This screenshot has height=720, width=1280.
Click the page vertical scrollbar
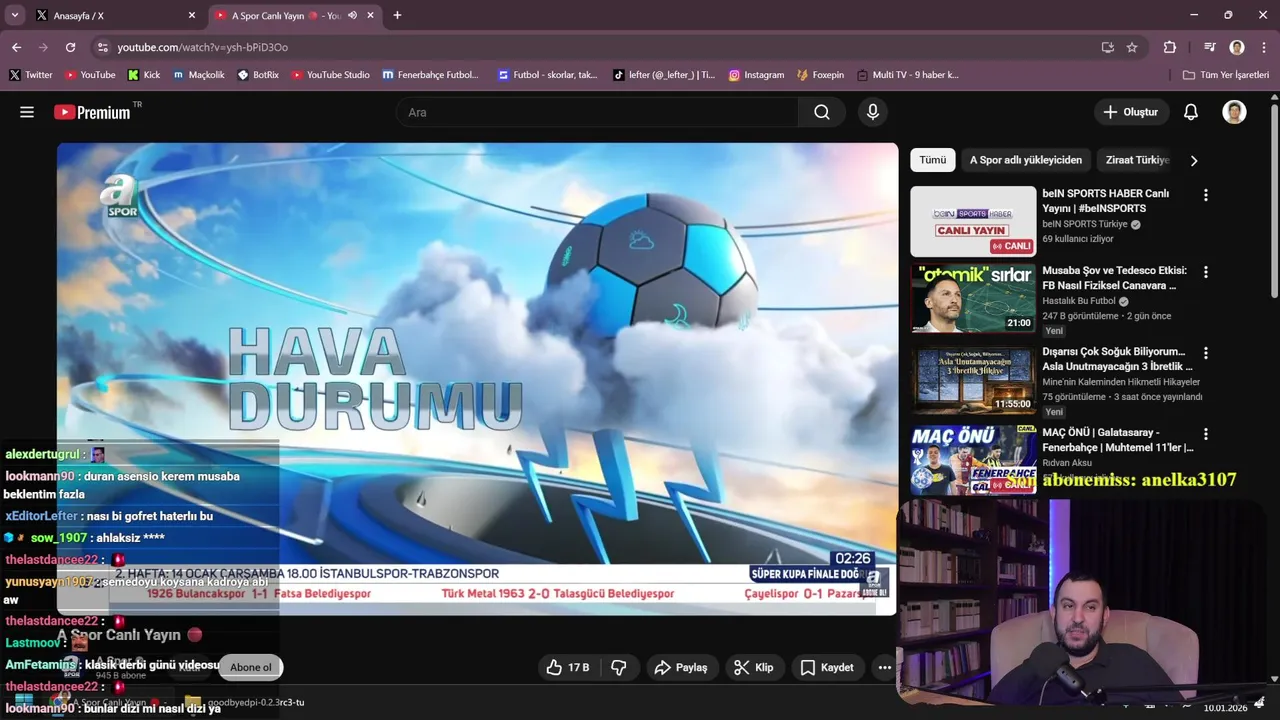1274,200
